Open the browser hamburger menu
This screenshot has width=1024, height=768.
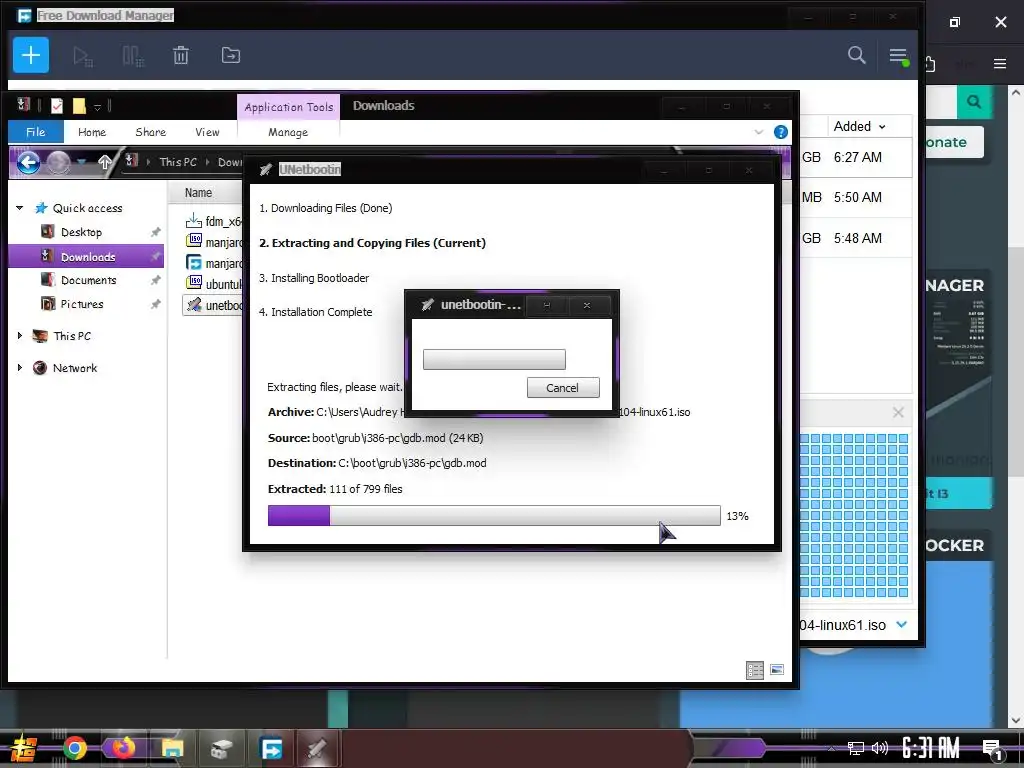point(1000,63)
